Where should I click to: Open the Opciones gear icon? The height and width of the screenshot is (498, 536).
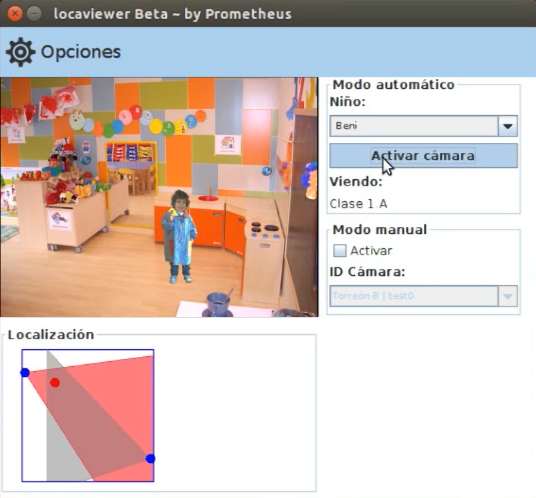click(x=21, y=52)
